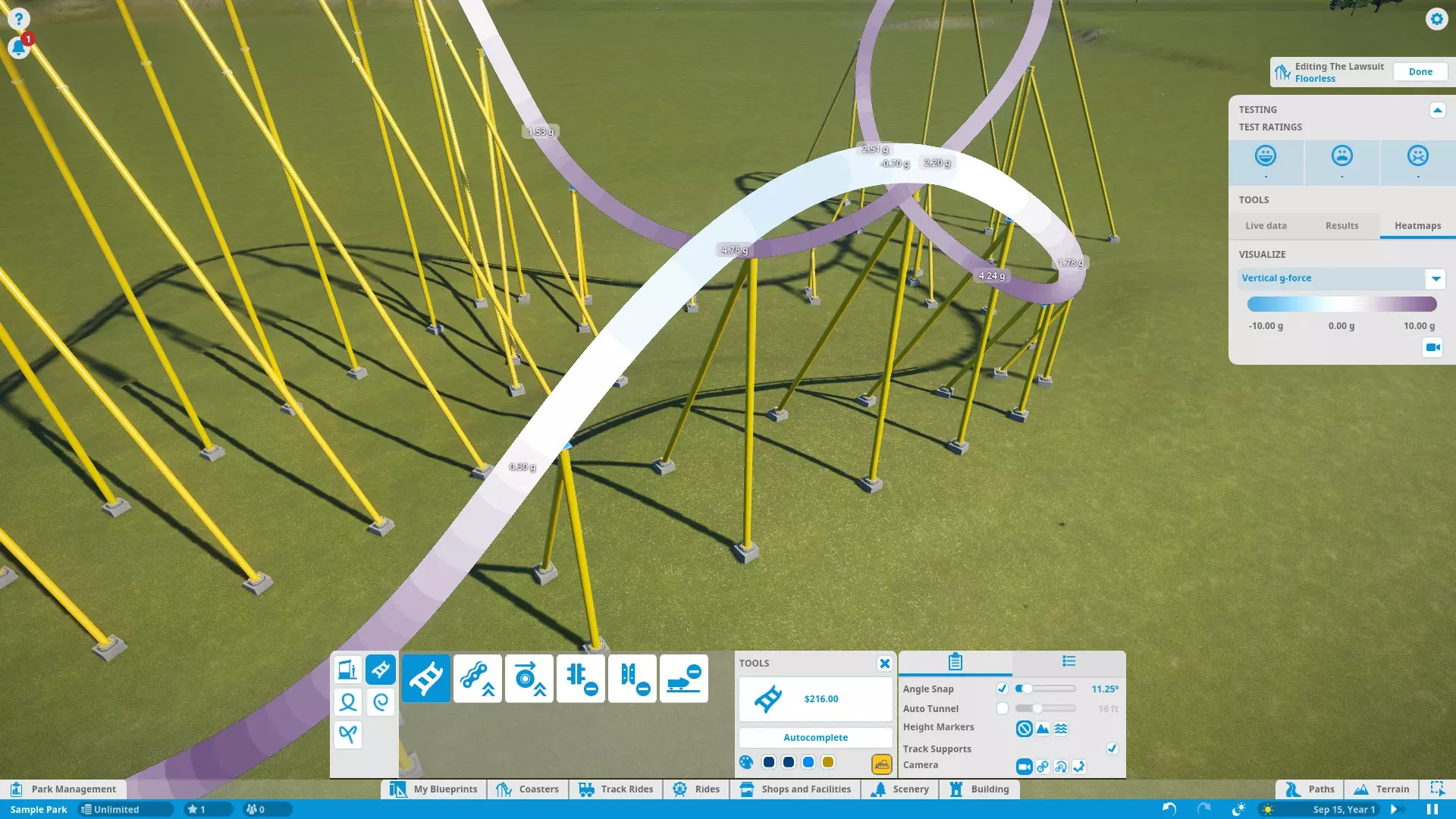Screen dimensions: 1456x819
Task: Select the chain lift track tool
Action: pos(477,677)
